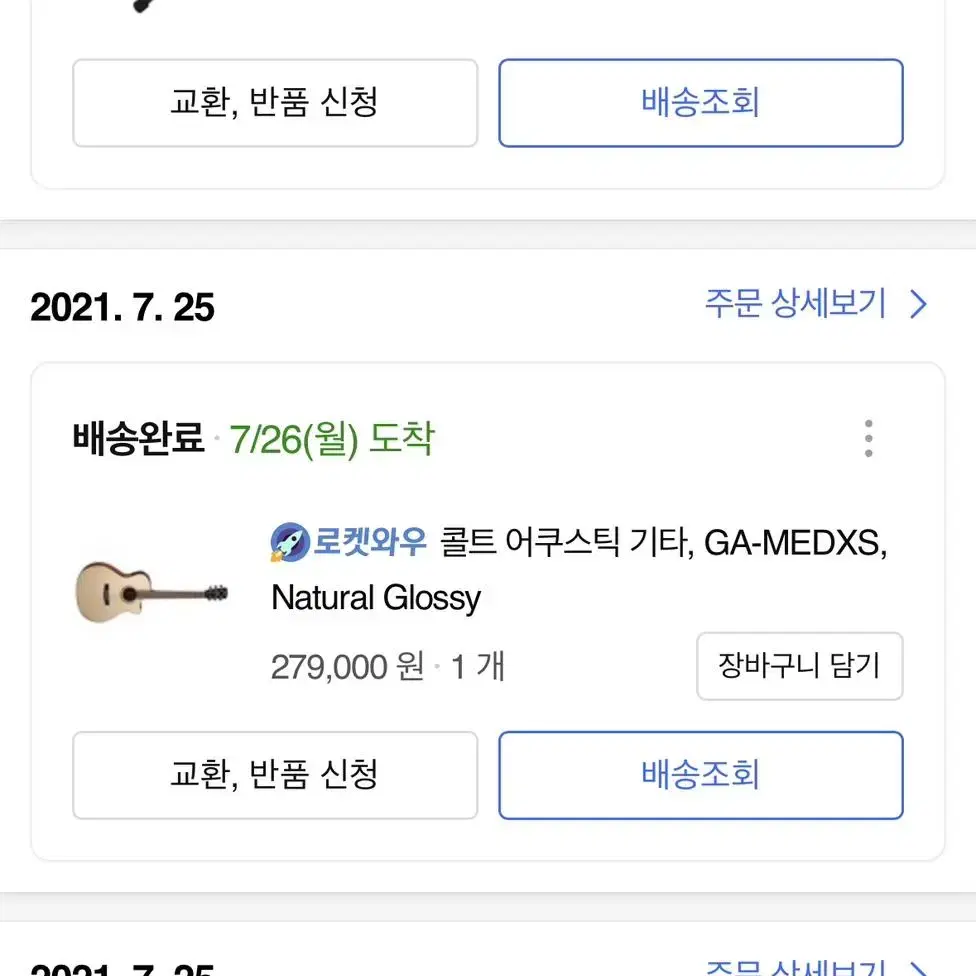Screen dimensions: 976x976
Task: Open the partially visible 주문 상세보기 at screen bottom
Action: 795,967
